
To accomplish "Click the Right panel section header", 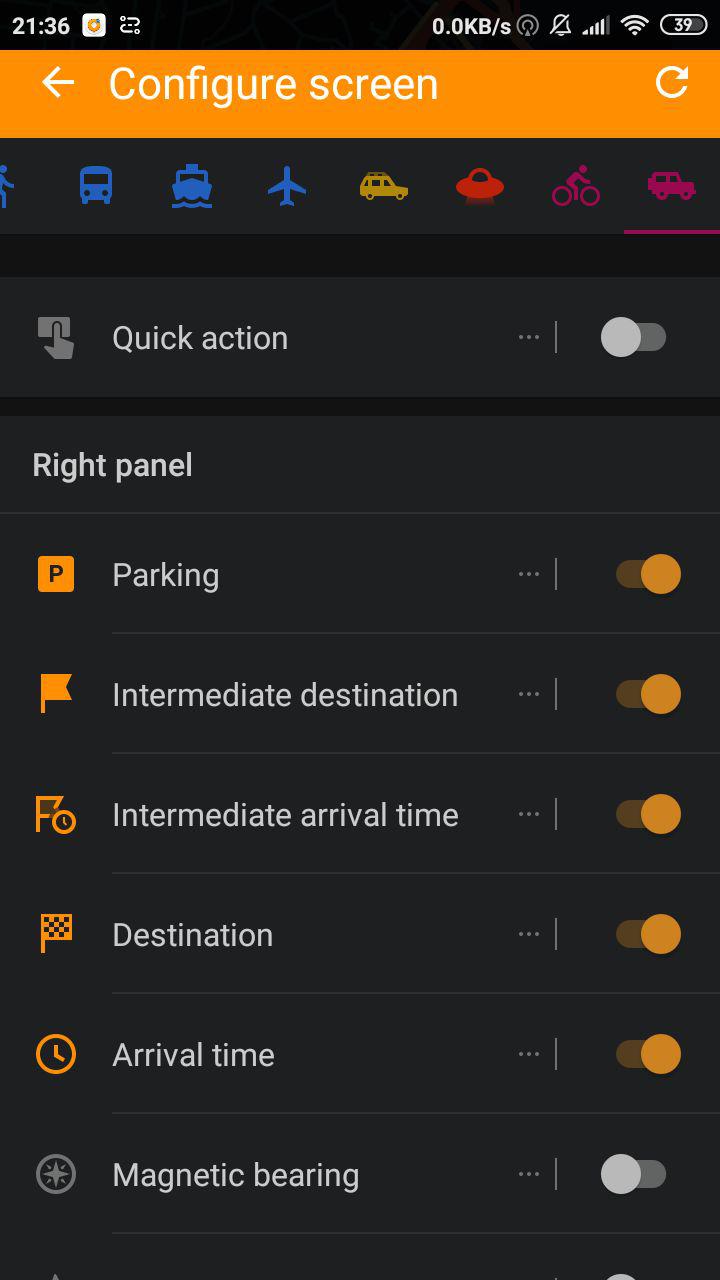I will click(x=113, y=465).
